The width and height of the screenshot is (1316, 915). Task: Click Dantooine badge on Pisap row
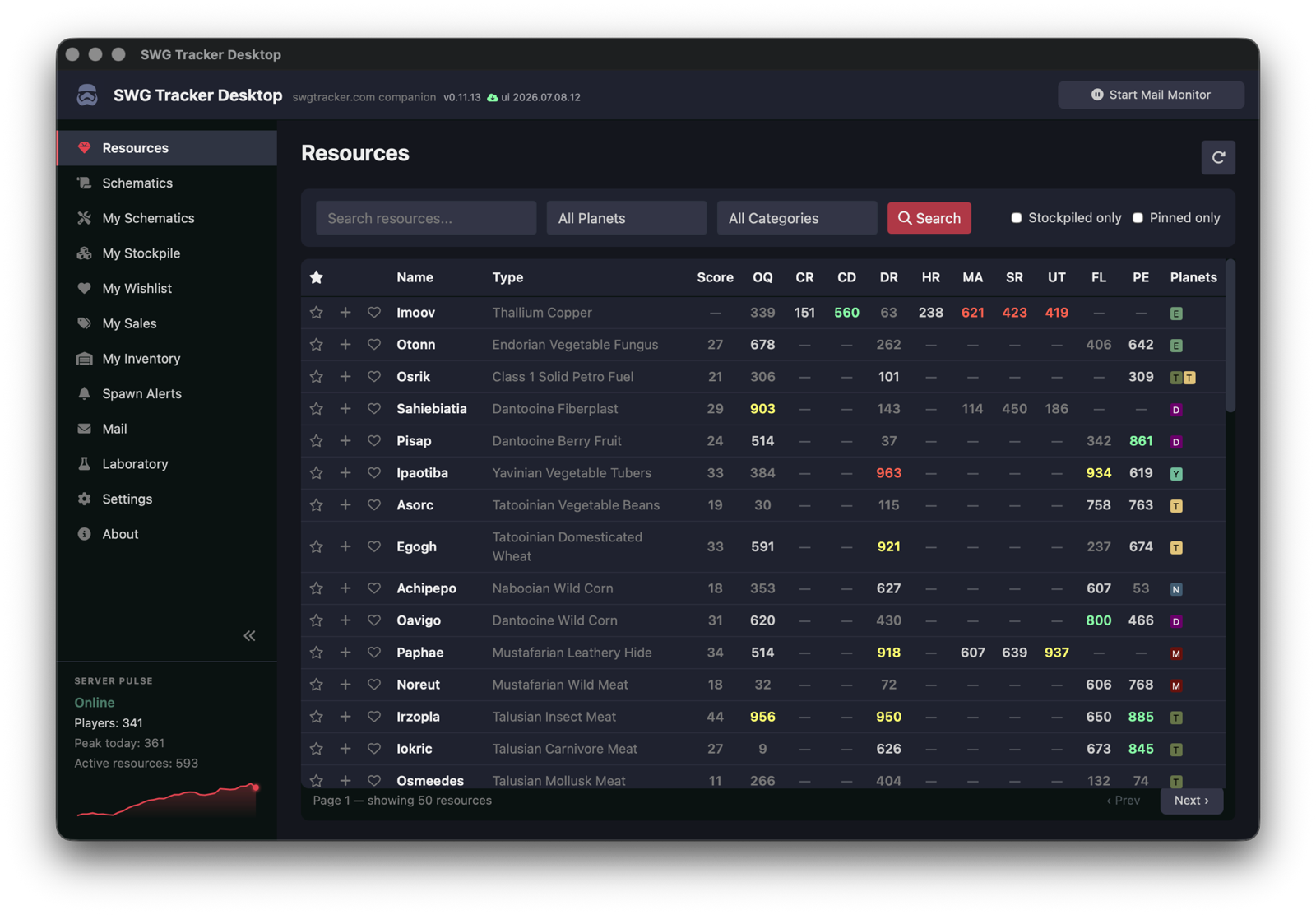[x=1176, y=442]
